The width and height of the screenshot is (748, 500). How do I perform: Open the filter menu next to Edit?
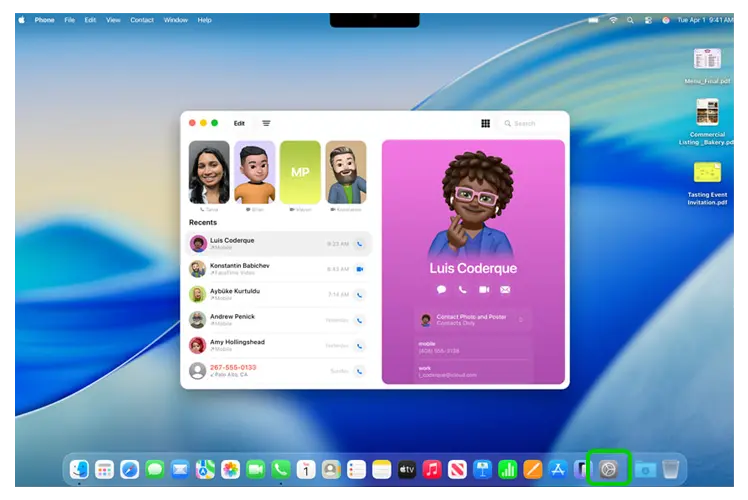click(266, 123)
